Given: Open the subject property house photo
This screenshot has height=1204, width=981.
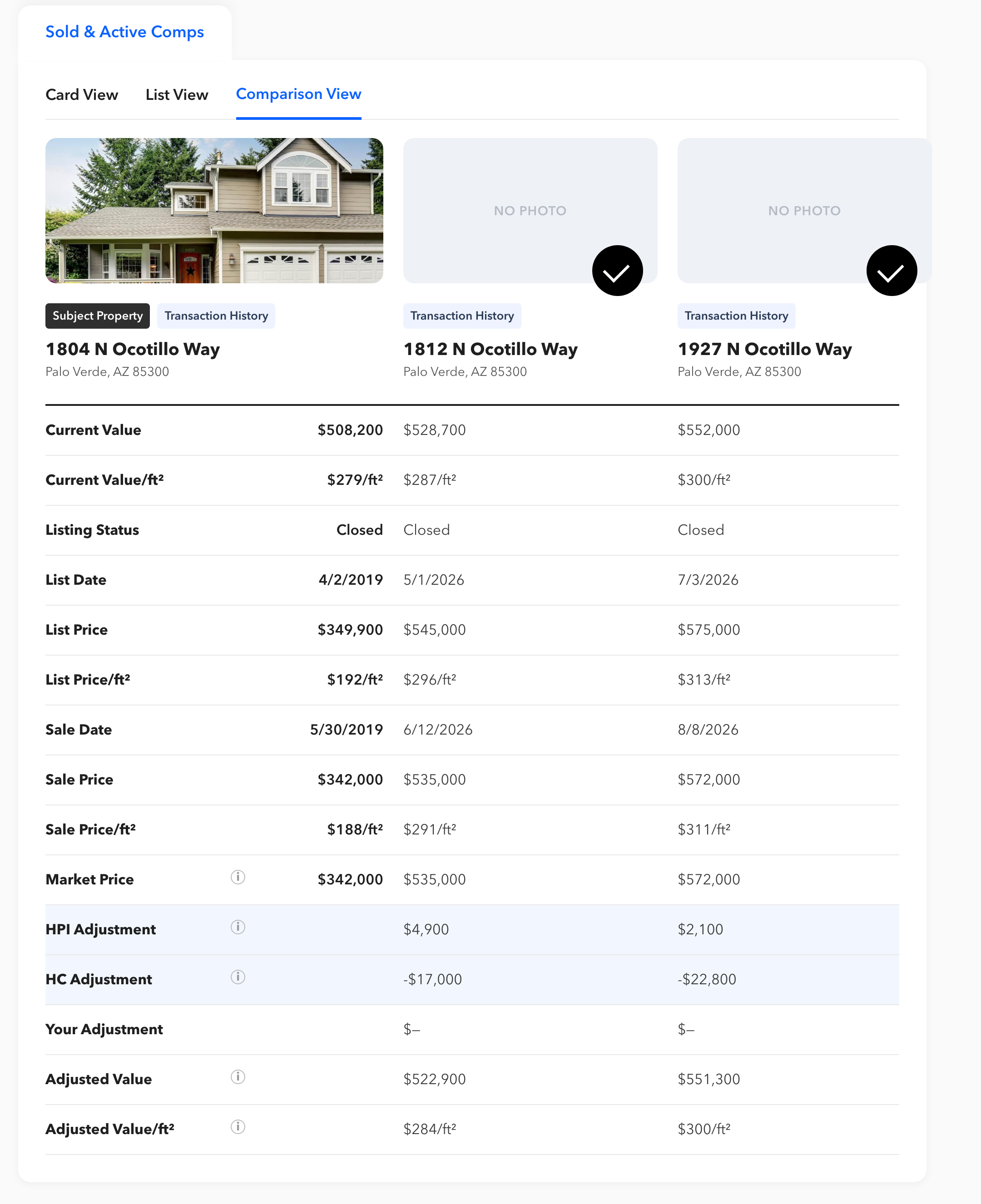Looking at the screenshot, I should click(214, 211).
